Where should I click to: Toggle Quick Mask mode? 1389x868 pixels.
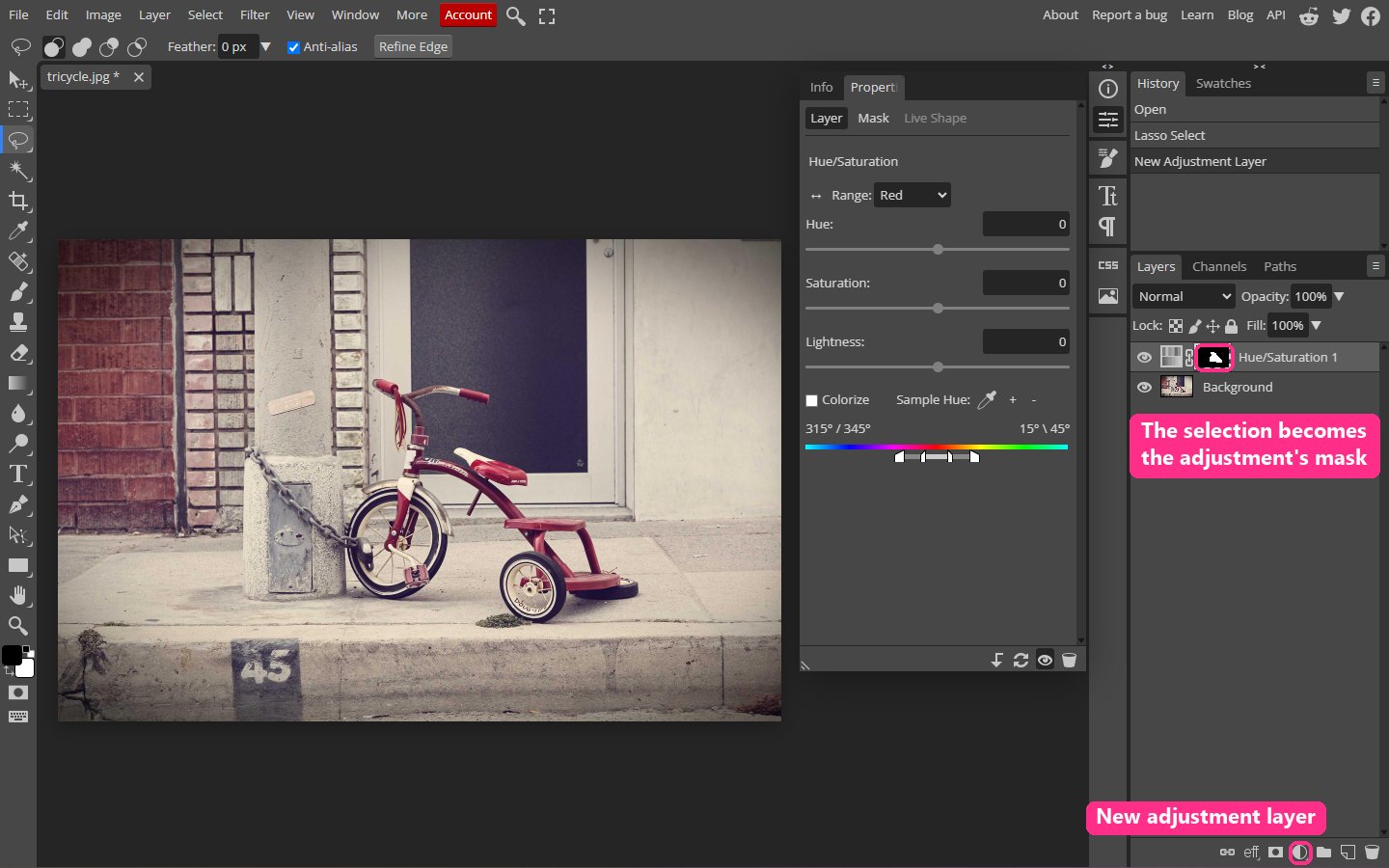coord(18,692)
